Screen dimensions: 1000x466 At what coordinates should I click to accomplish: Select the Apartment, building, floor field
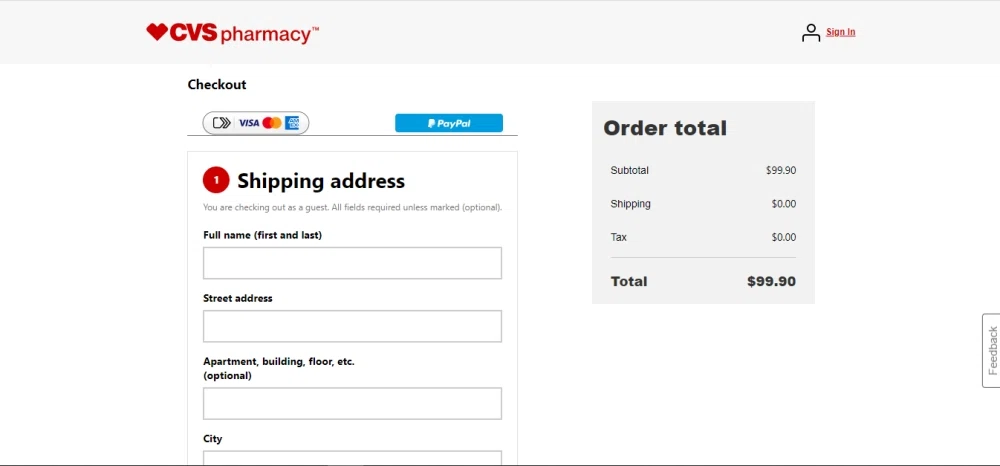[352, 403]
